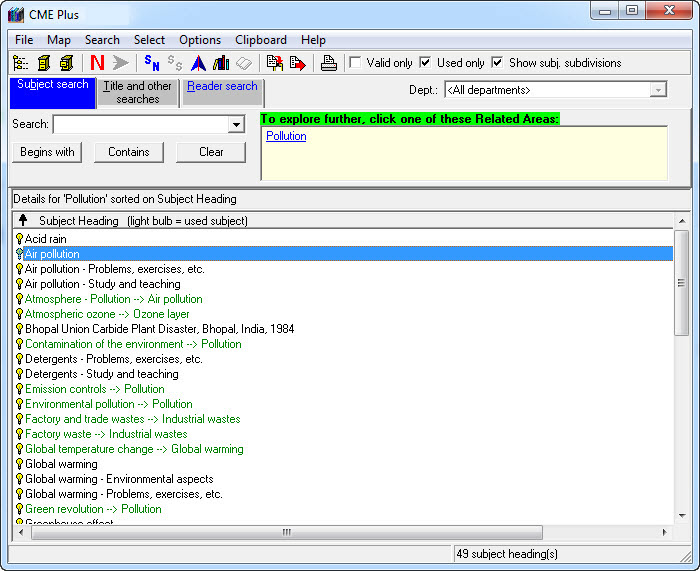Click the blue SN toolbar icon
The width and height of the screenshot is (700, 571).
pyautogui.click(x=152, y=63)
